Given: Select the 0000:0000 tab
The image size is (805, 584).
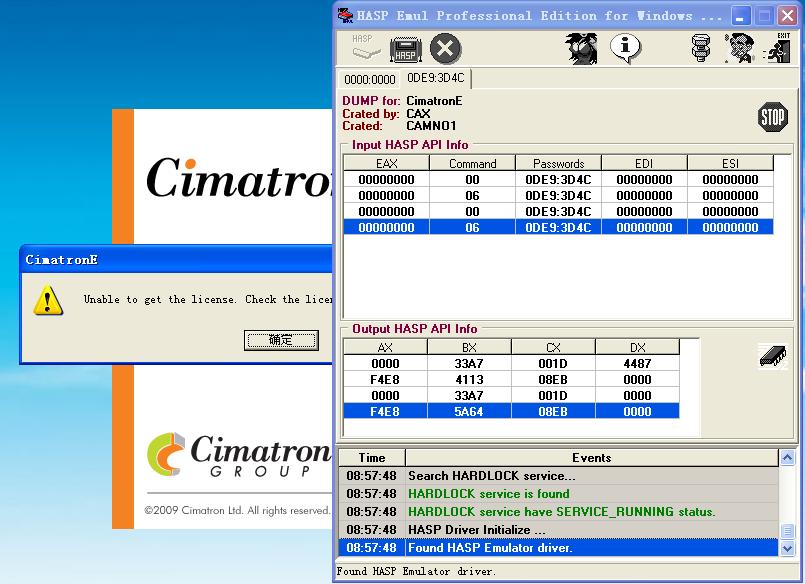Looking at the screenshot, I should [370, 80].
